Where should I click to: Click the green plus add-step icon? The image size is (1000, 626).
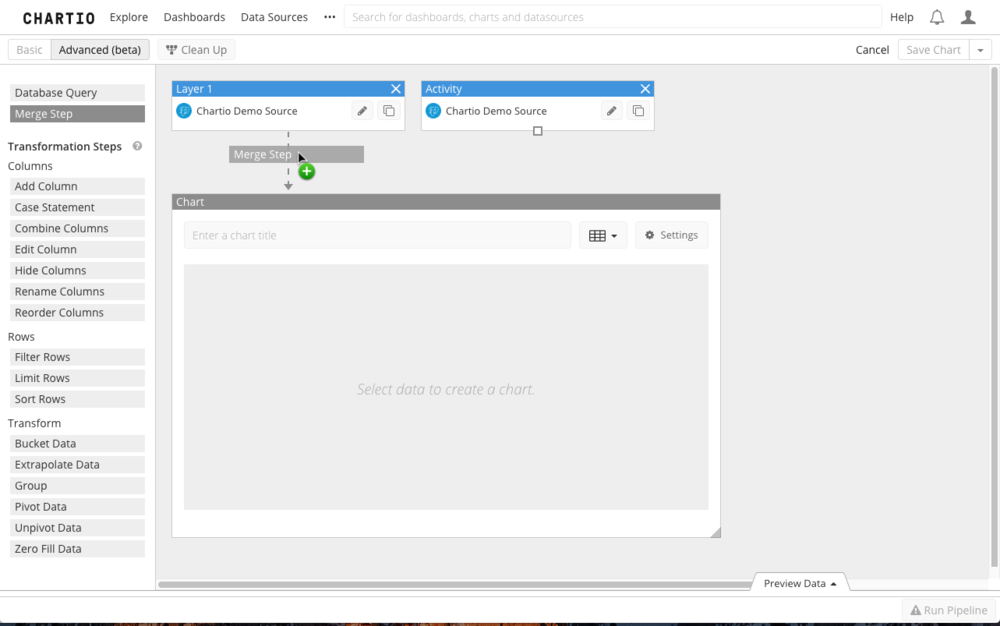pyautogui.click(x=307, y=171)
